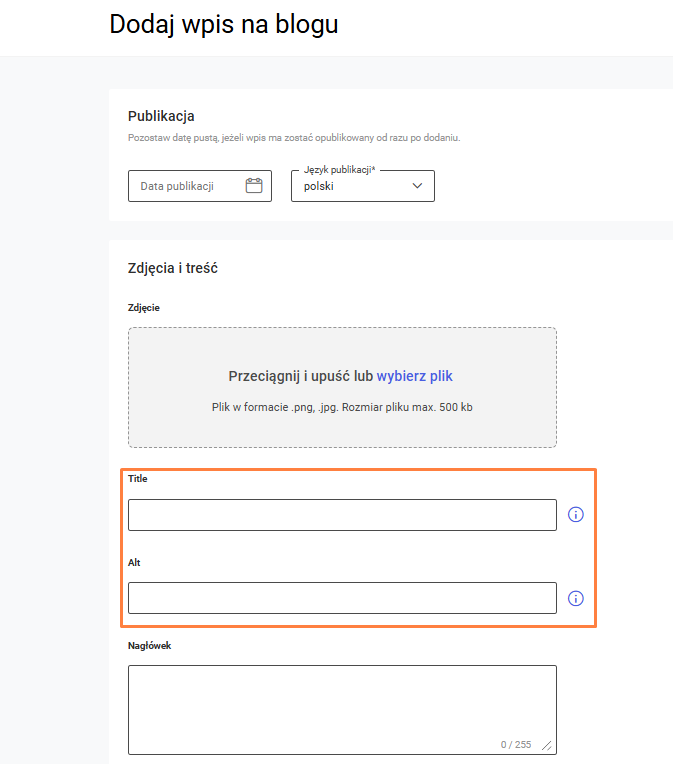Click the info icon beside Title field
The image size is (673, 764).
(x=576, y=515)
